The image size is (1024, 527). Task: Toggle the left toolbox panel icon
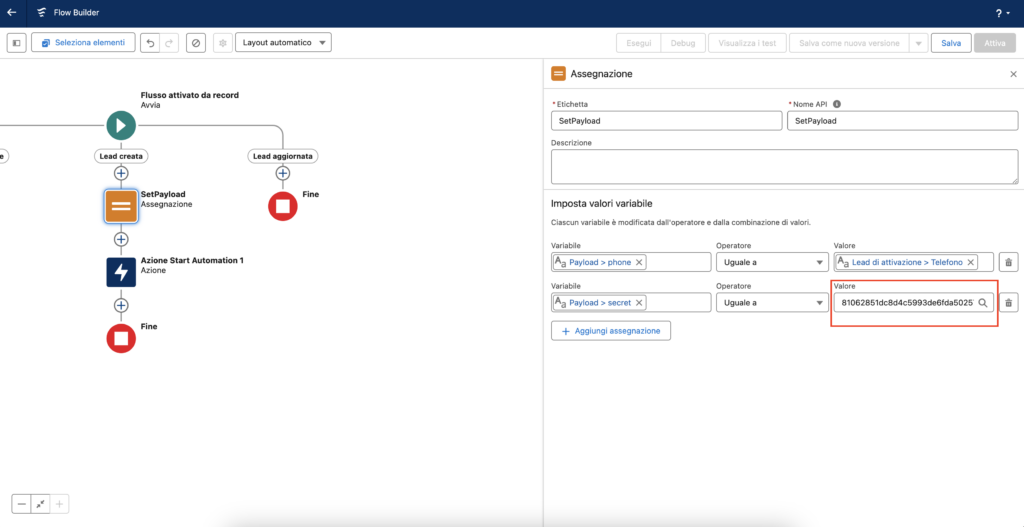[16, 43]
